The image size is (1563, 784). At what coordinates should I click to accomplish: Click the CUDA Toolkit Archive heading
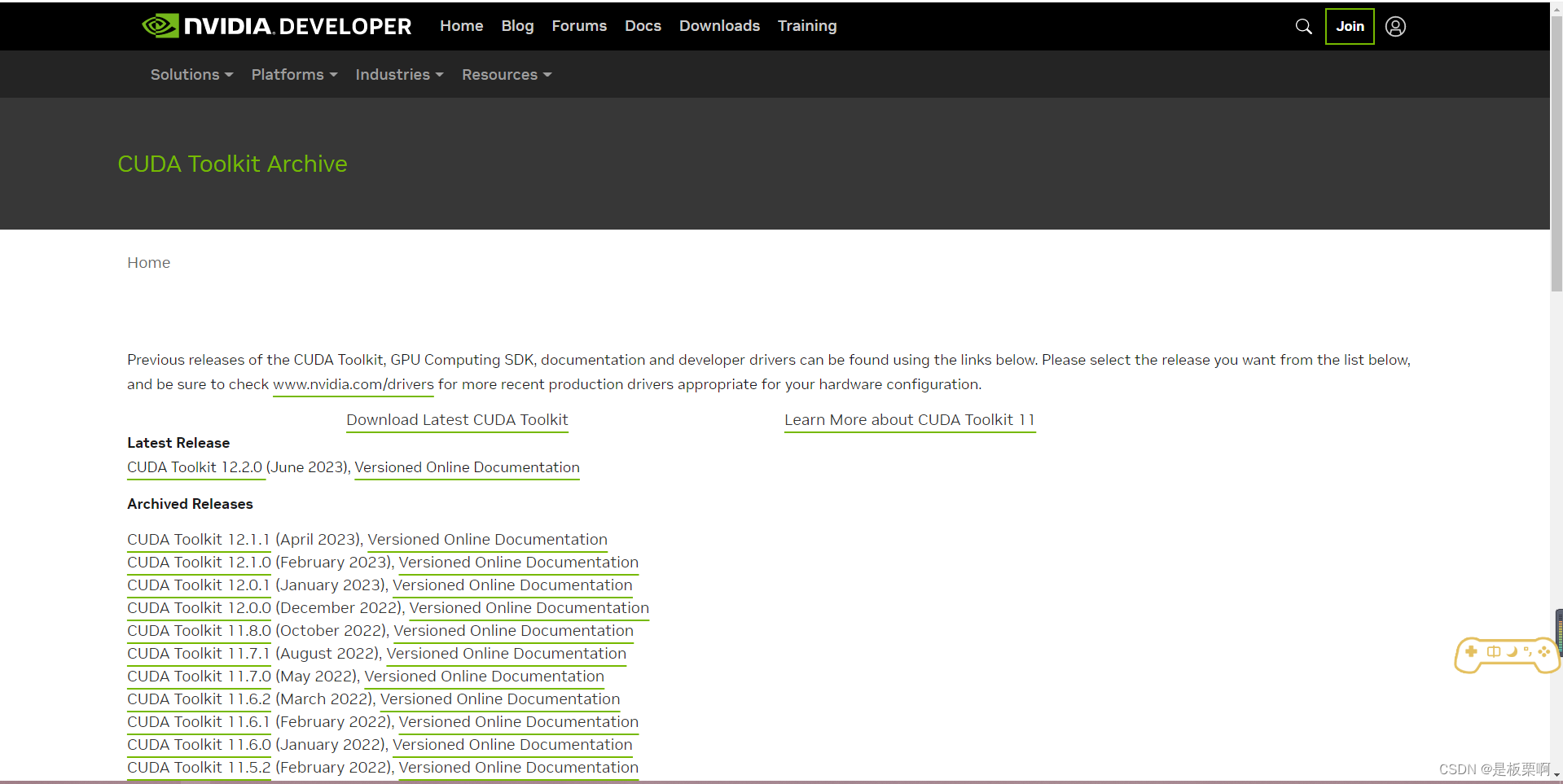pyautogui.click(x=232, y=164)
